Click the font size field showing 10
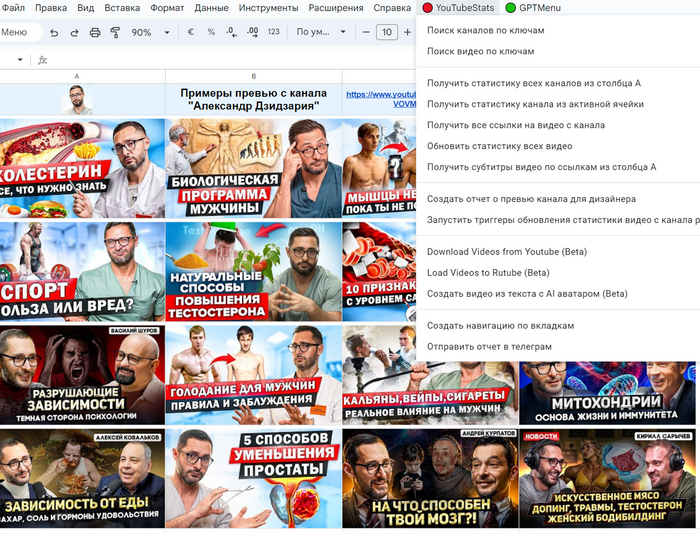The width and height of the screenshot is (700, 533). 387,32
